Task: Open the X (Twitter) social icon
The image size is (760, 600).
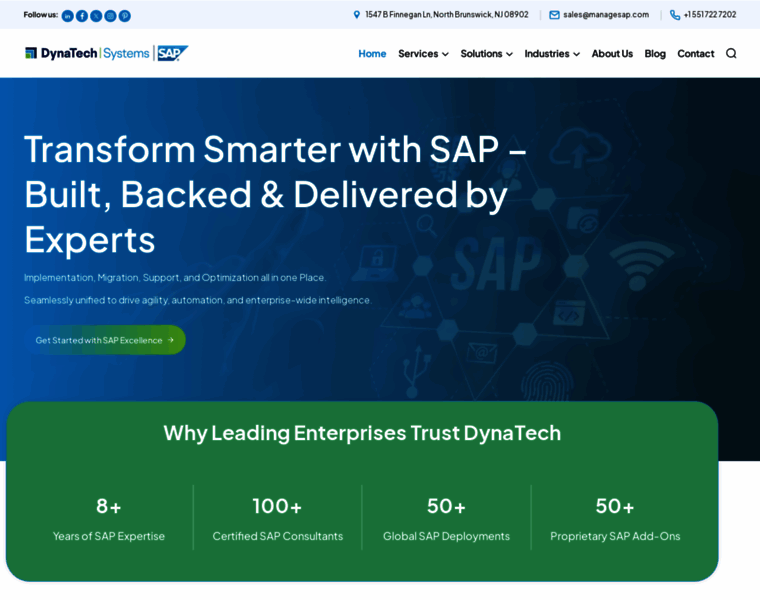Action: coord(96,15)
